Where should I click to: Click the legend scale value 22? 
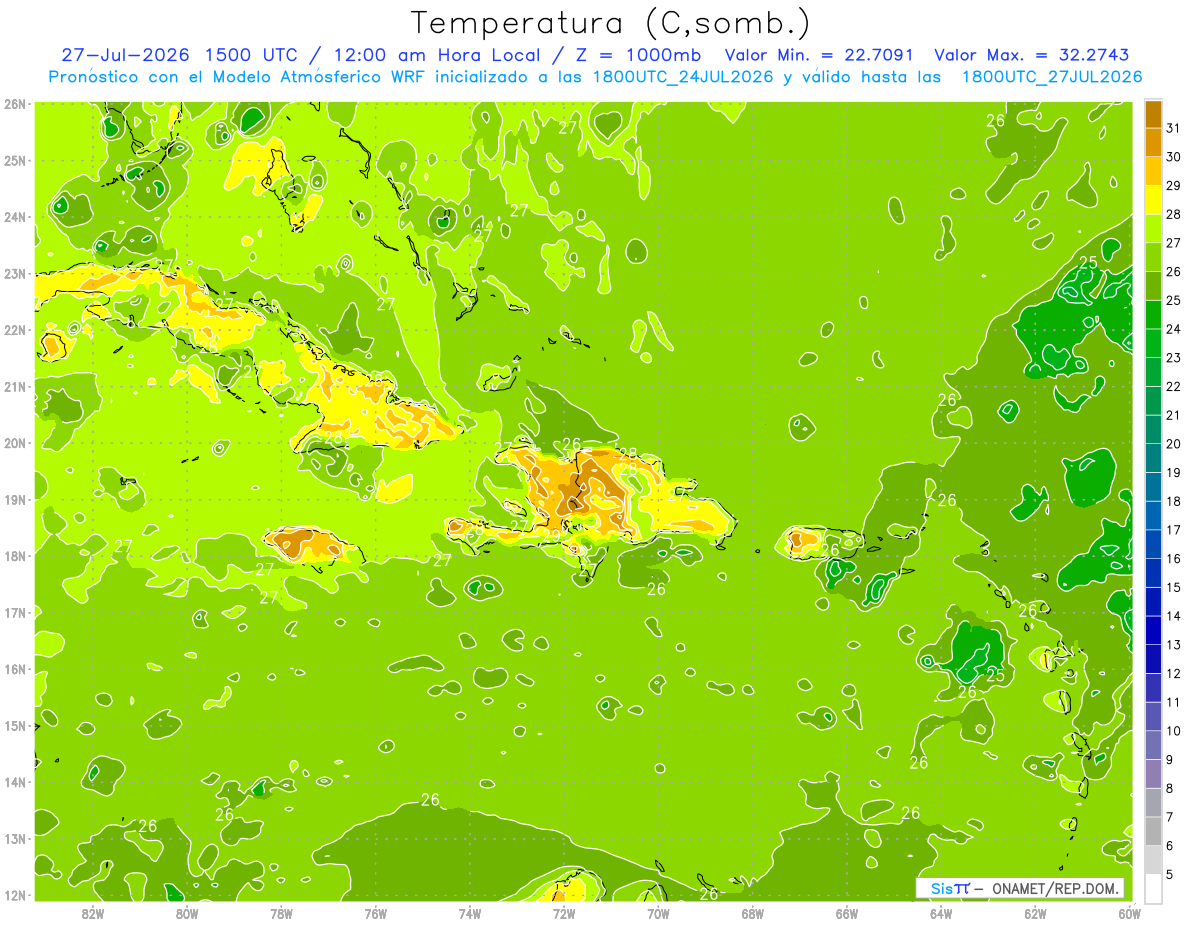(1174, 387)
